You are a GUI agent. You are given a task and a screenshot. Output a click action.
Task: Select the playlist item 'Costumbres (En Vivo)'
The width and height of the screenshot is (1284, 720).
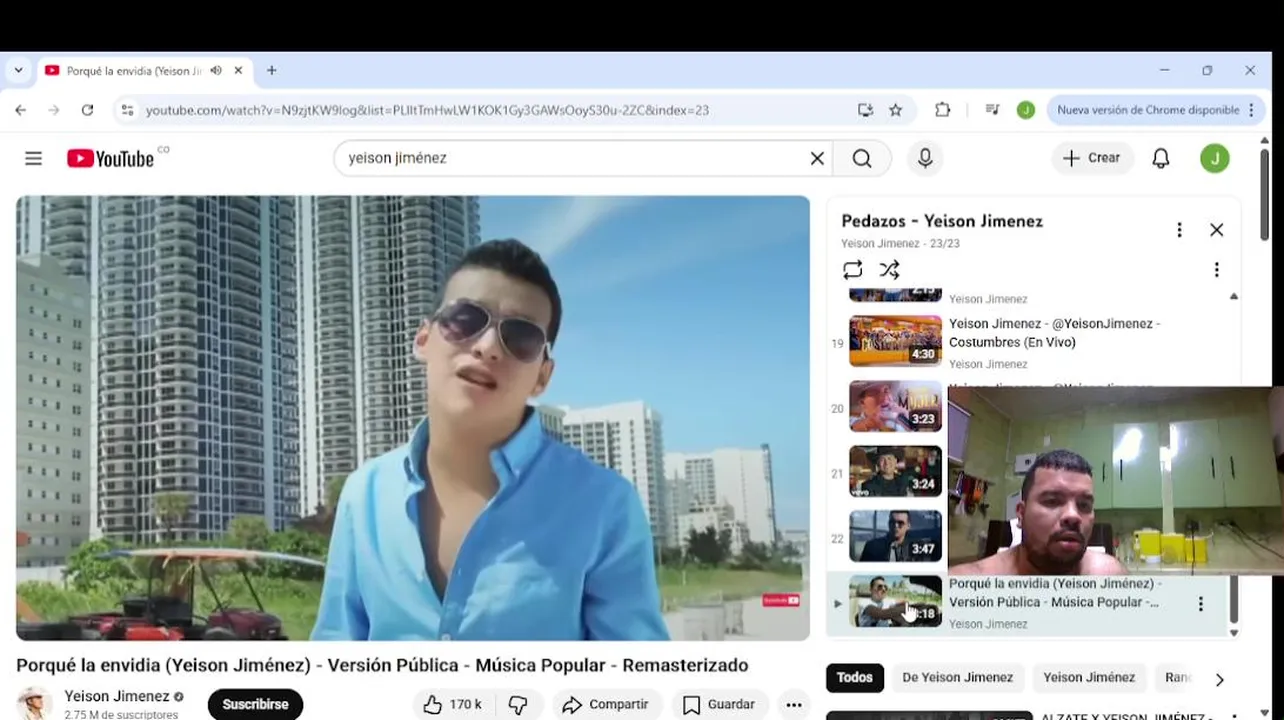click(1055, 333)
